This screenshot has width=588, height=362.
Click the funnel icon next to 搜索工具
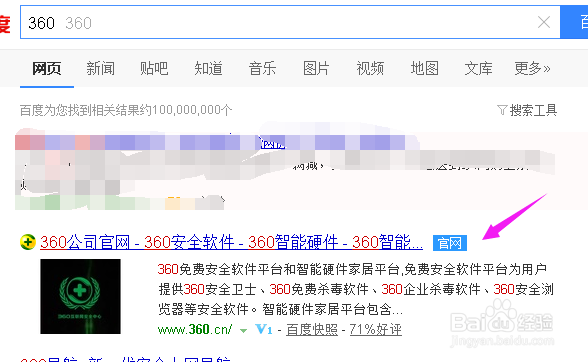502,110
